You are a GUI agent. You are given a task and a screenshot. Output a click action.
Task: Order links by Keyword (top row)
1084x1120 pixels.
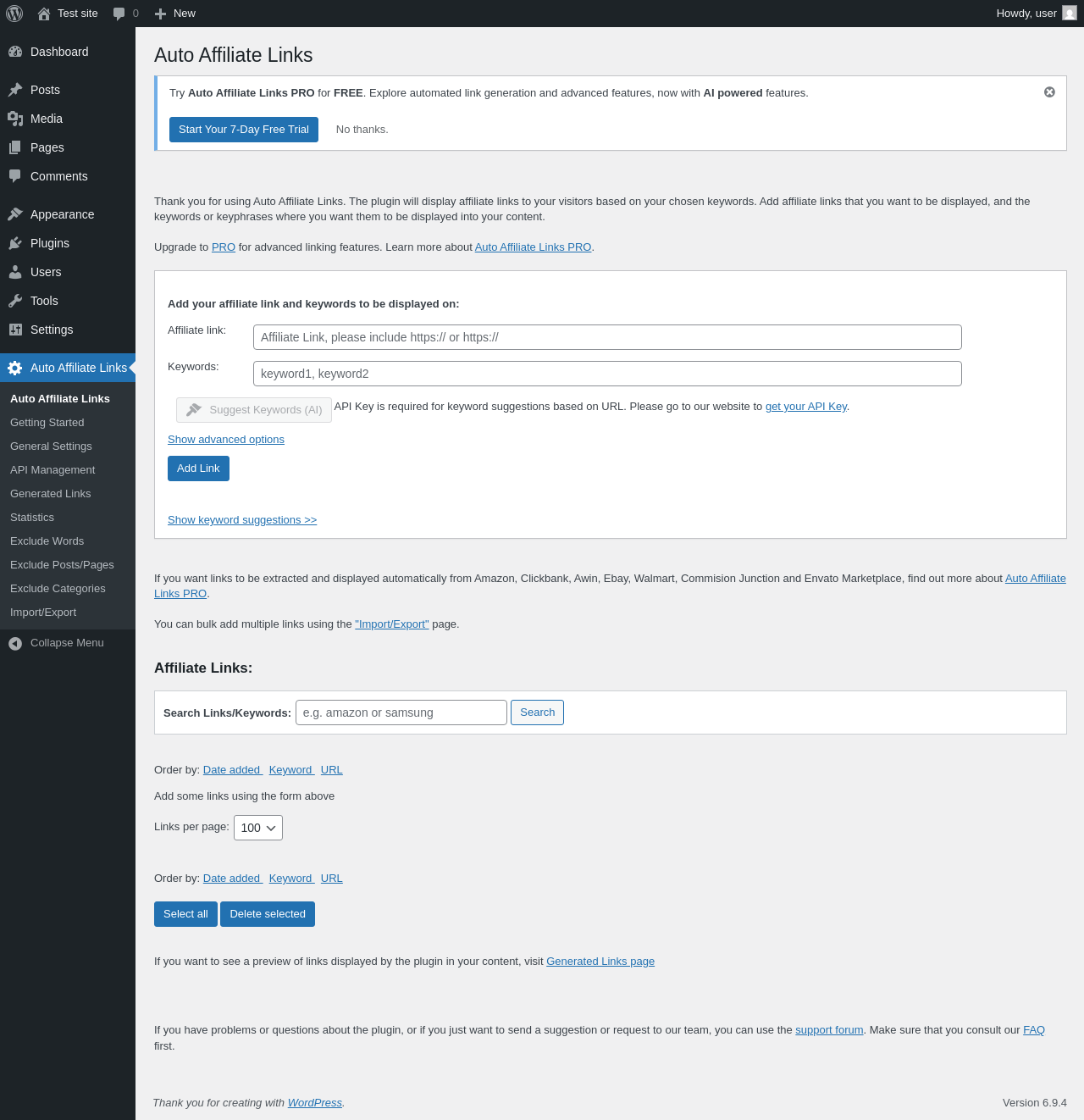coord(291,770)
